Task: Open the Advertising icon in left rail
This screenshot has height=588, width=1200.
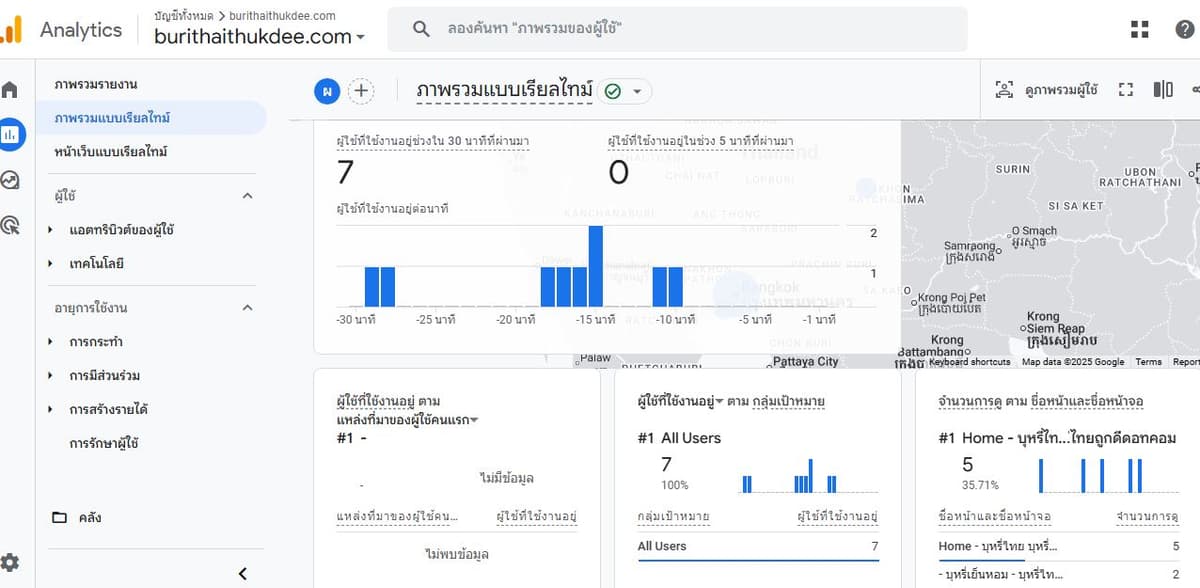Action: click(10, 225)
